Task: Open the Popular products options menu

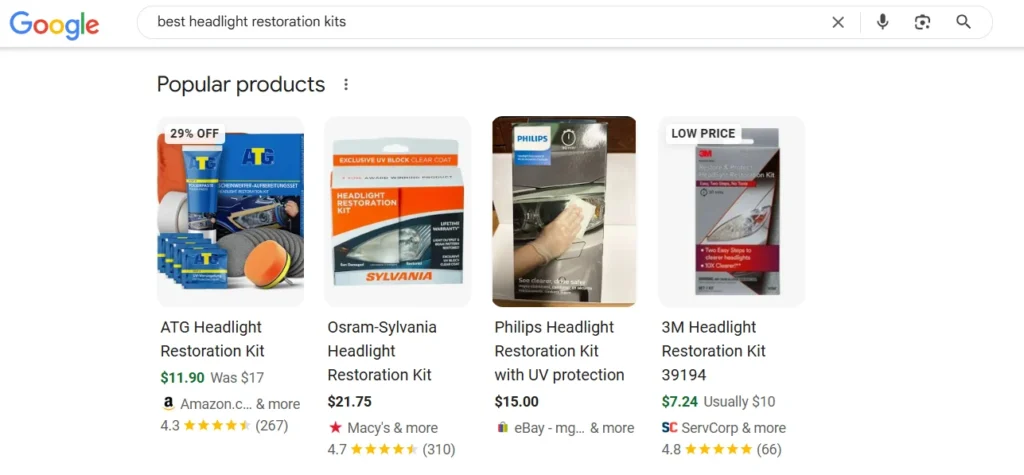Action: [x=346, y=85]
